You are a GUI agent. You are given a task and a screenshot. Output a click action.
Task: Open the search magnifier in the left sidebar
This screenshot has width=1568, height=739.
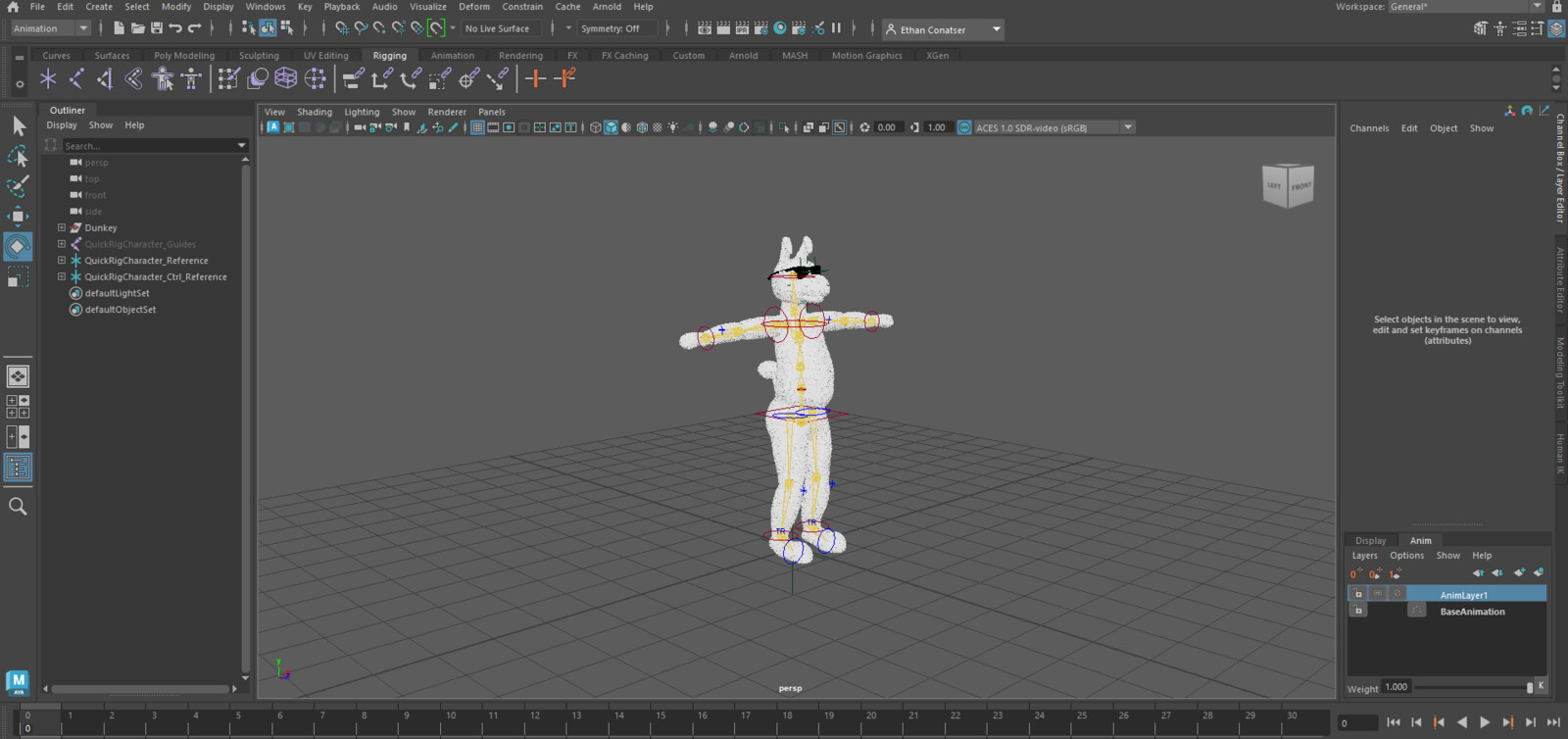pyautogui.click(x=18, y=507)
